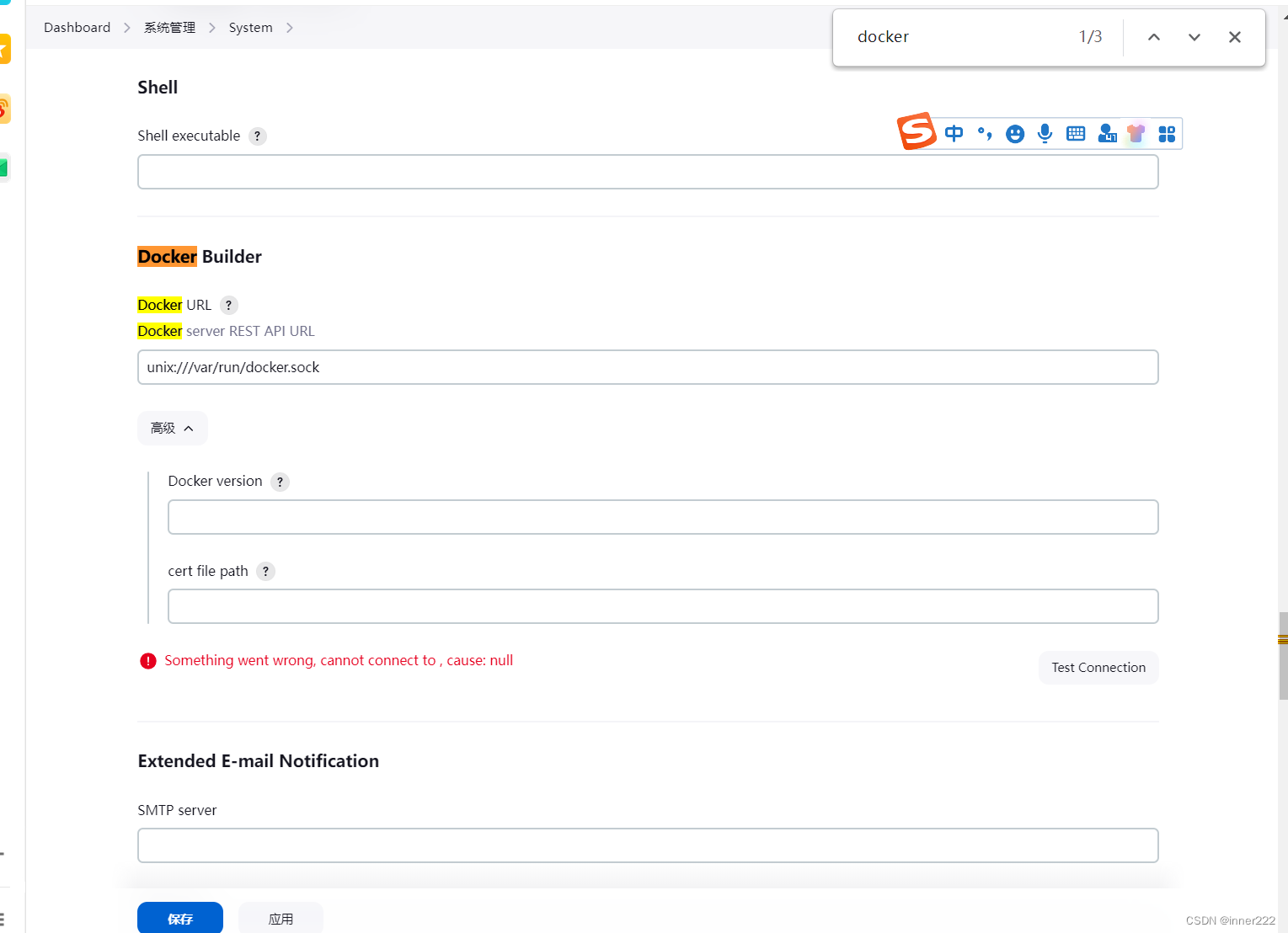Focus the Shell executable input field

pos(648,172)
